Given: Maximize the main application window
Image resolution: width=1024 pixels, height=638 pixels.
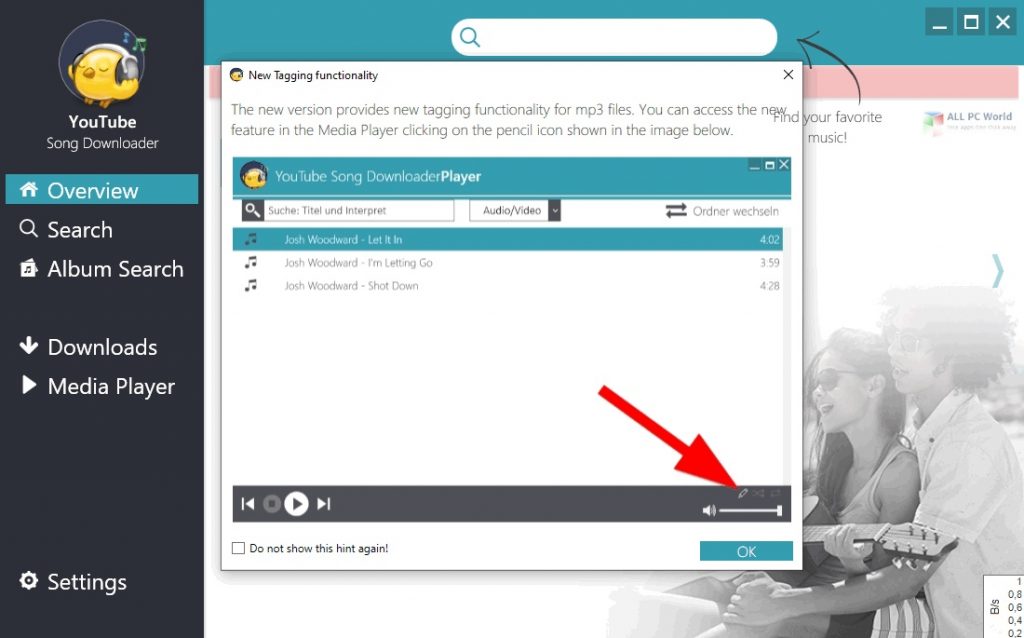Looking at the screenshot, I should 971,22.
